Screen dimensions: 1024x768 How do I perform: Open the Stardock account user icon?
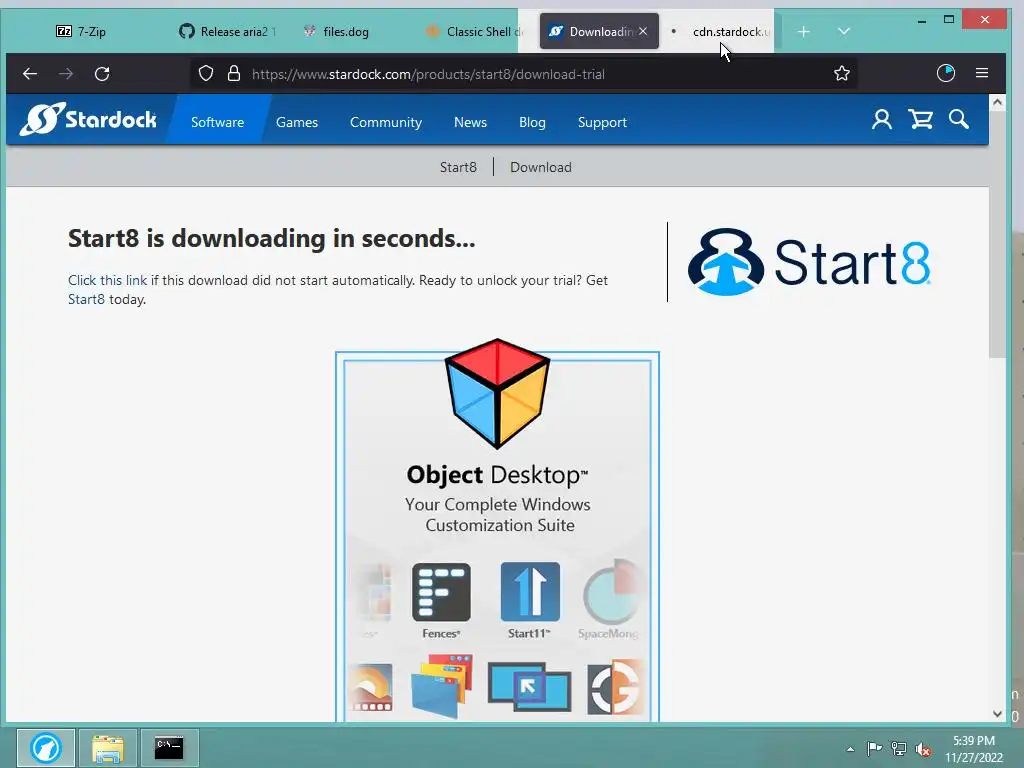coord(882,120)
